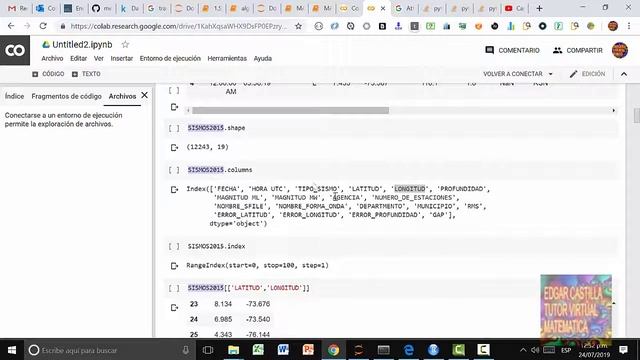Open Microsoft Edge from the taskbar
Screen dimensions: 640x360
pyautogui.click(x=409, y=350)
